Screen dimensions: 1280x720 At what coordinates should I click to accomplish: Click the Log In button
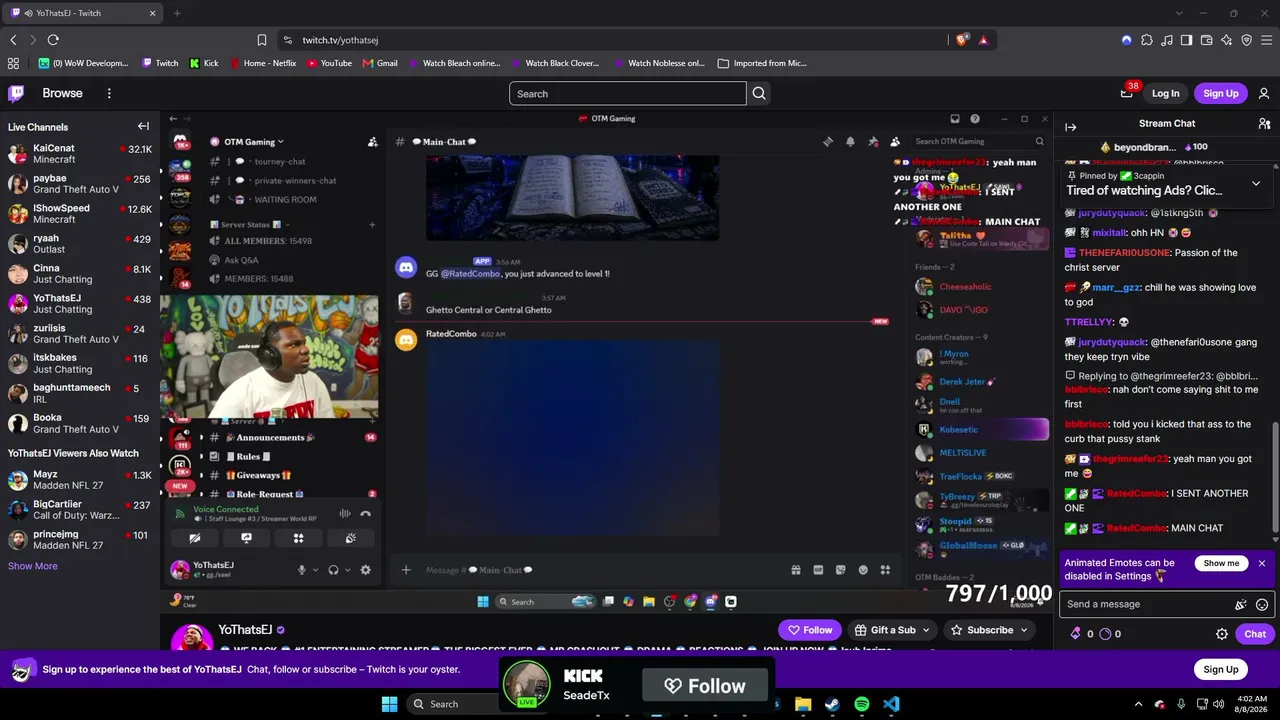coord(1165,93)
